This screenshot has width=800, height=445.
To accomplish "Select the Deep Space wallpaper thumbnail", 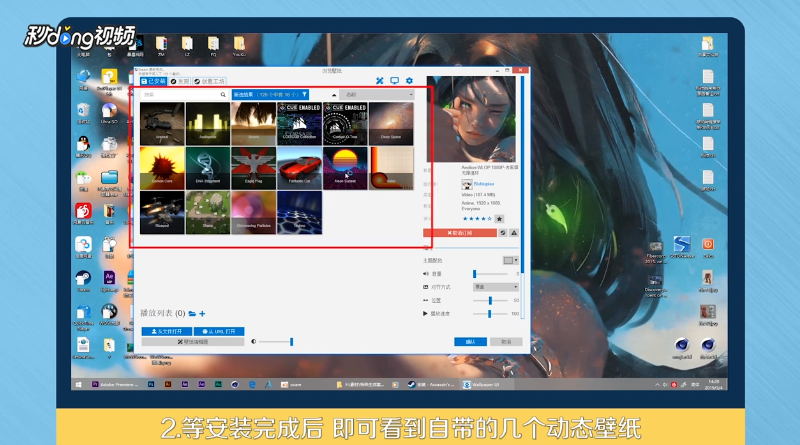I will 391,123.
